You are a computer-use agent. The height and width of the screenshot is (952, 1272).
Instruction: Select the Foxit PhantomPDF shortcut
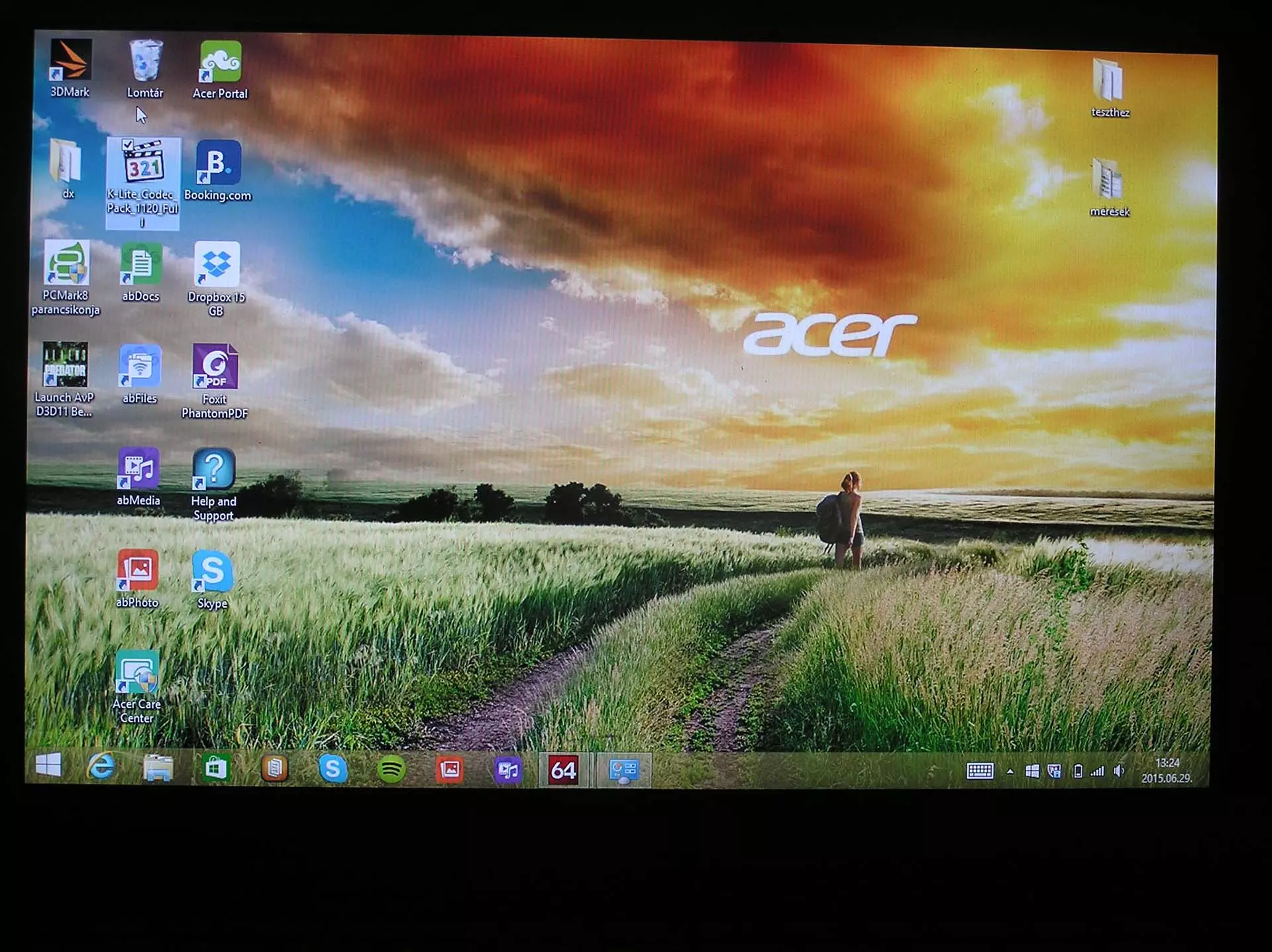tap(215, 381)
